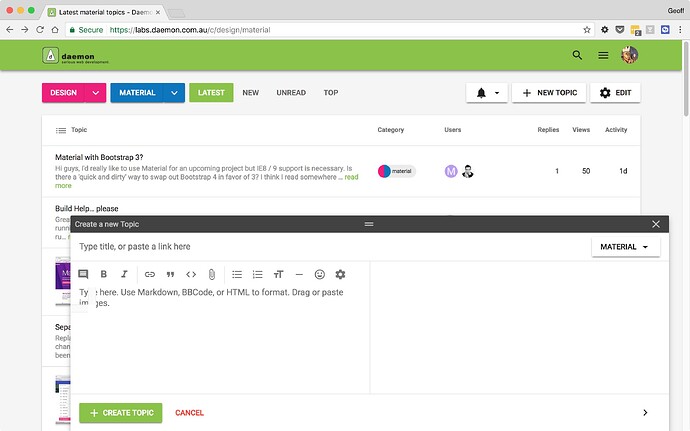Open the hamburger menu in header
Screen dimensions: 690x431
point(603,56)
